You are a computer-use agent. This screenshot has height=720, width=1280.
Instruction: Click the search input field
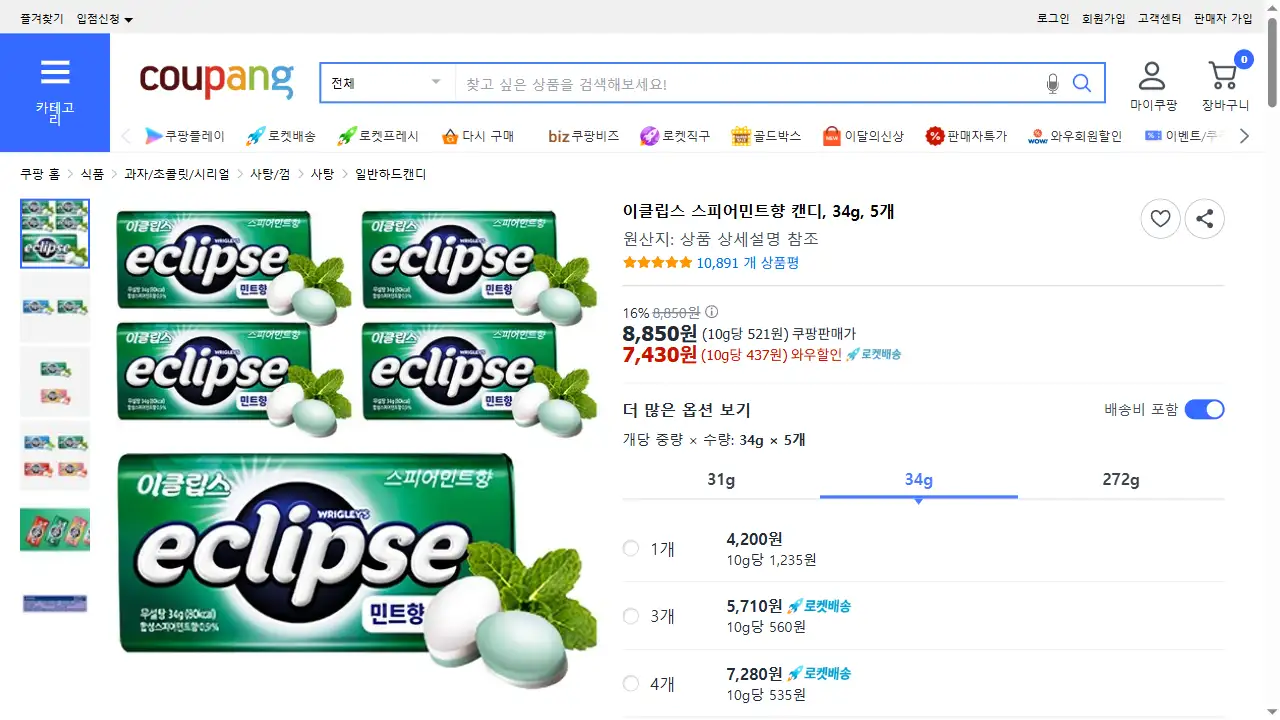tap(750, 83)
